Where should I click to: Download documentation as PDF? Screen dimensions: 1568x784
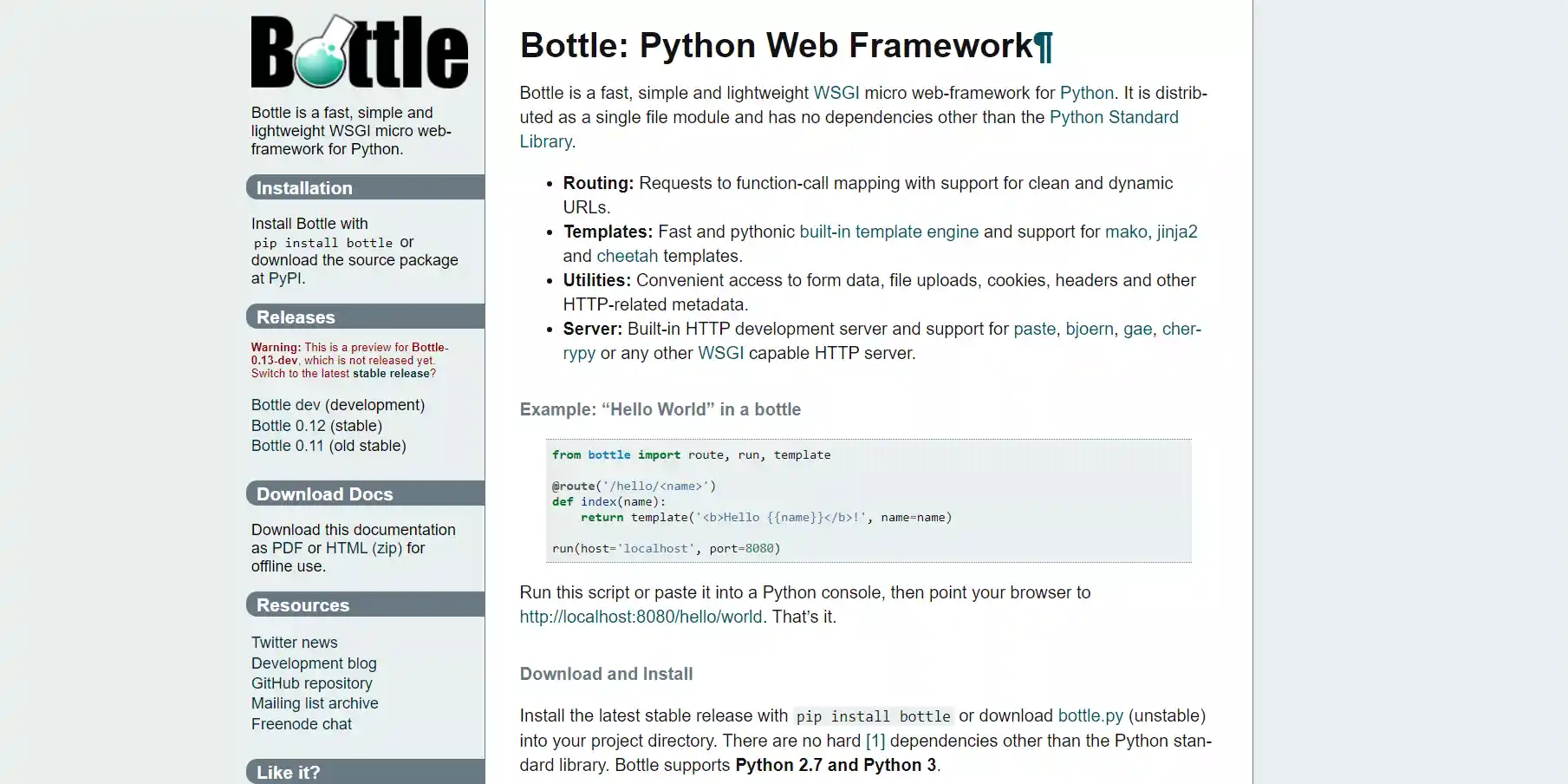click(288, 548)
